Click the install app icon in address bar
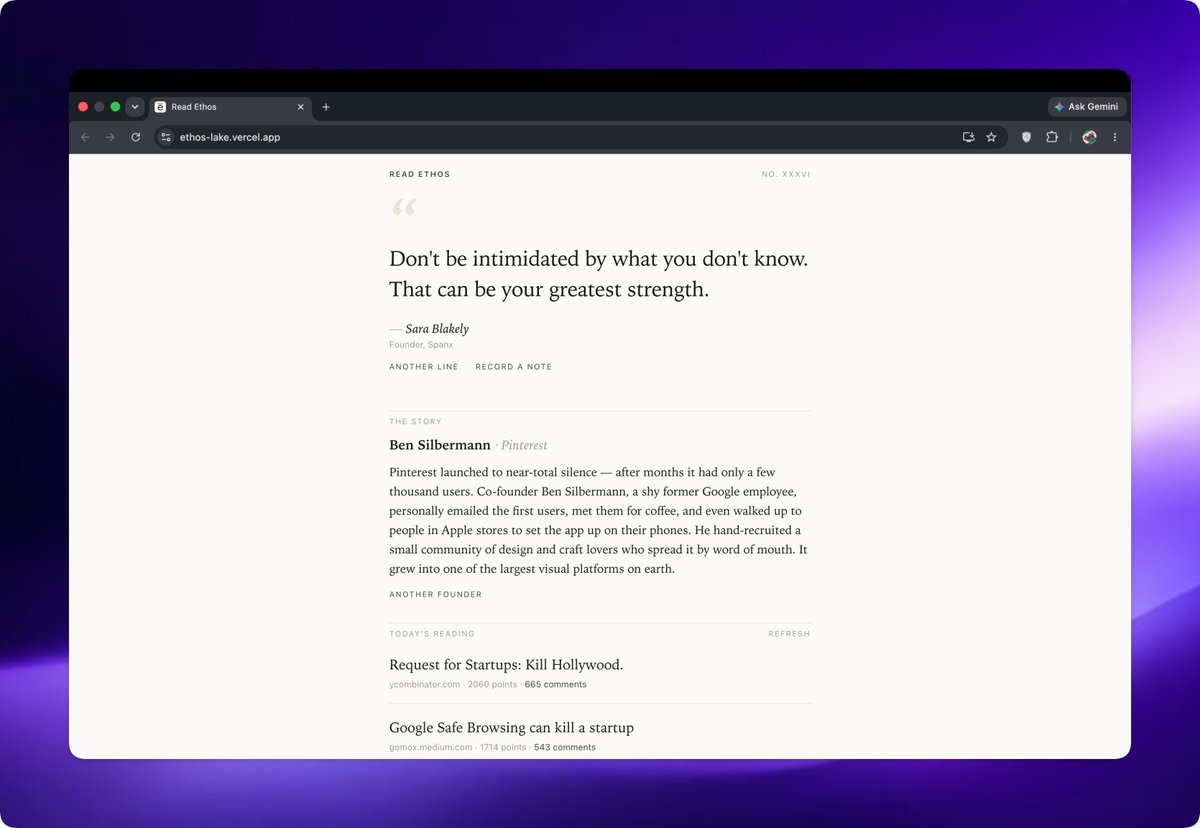The height and width of the screenshot is (828, 1200). (968, 137)
